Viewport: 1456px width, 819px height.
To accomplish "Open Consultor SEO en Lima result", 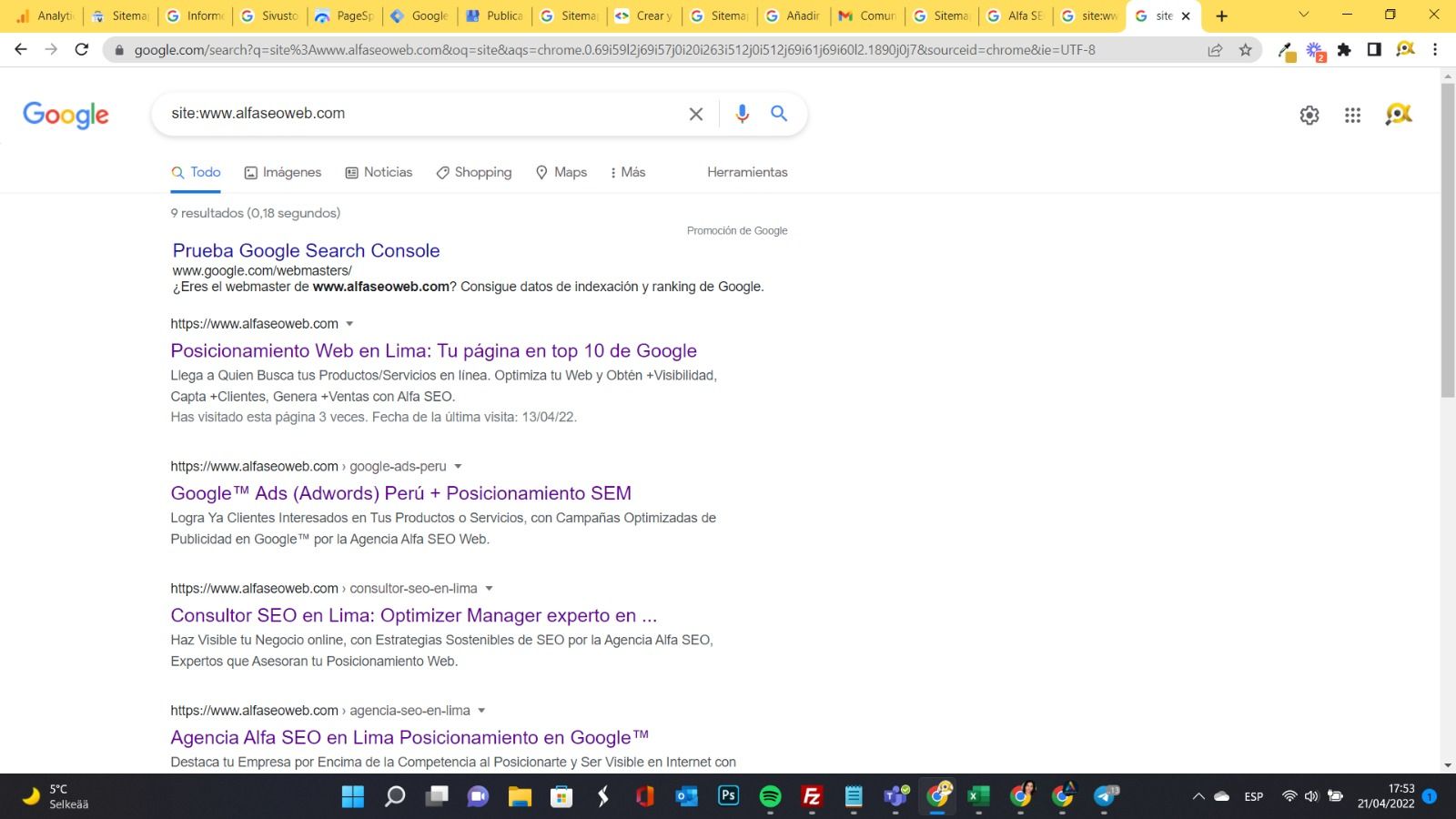I will tap(413, 615).
